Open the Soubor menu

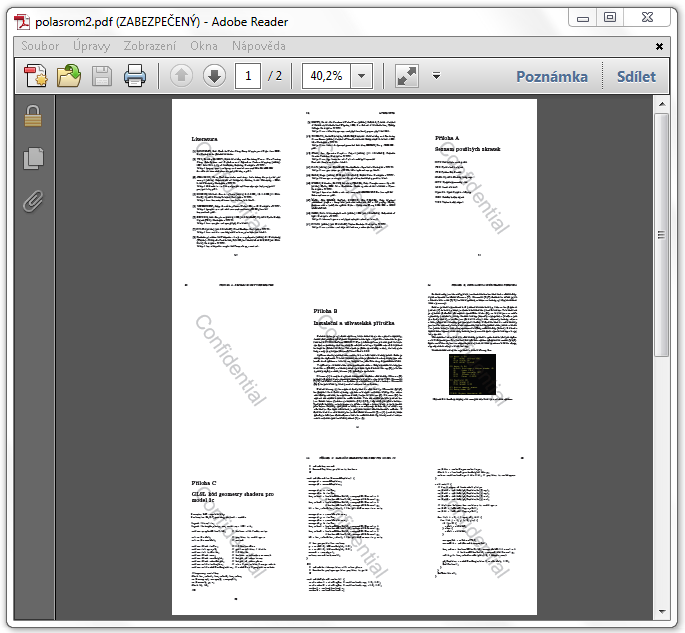click(40, 46)
